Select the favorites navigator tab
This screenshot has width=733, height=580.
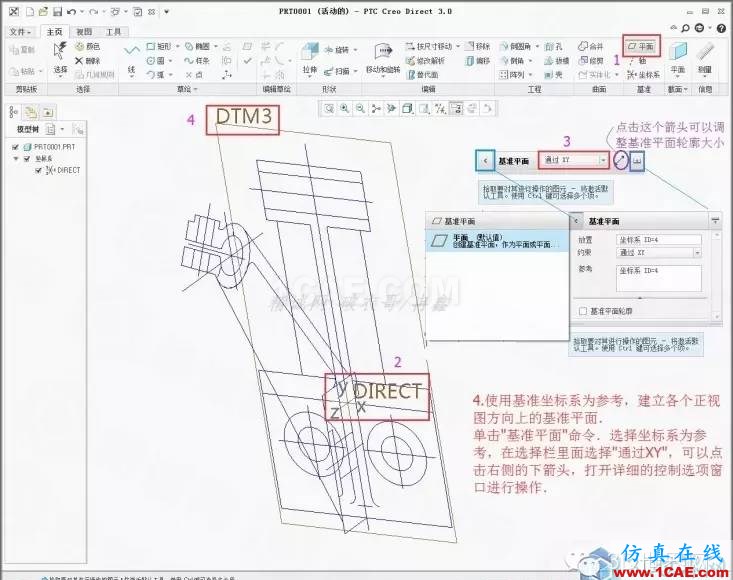48,112
